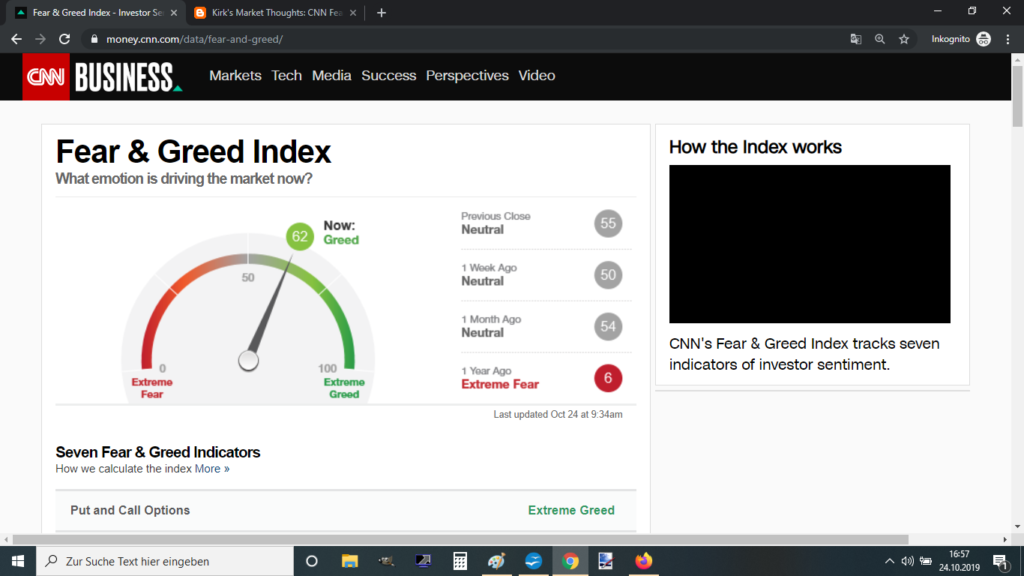Viewport: 1024px width, 576px height.
Task: Open a new browser tab
Action: [x=381, y=12]
